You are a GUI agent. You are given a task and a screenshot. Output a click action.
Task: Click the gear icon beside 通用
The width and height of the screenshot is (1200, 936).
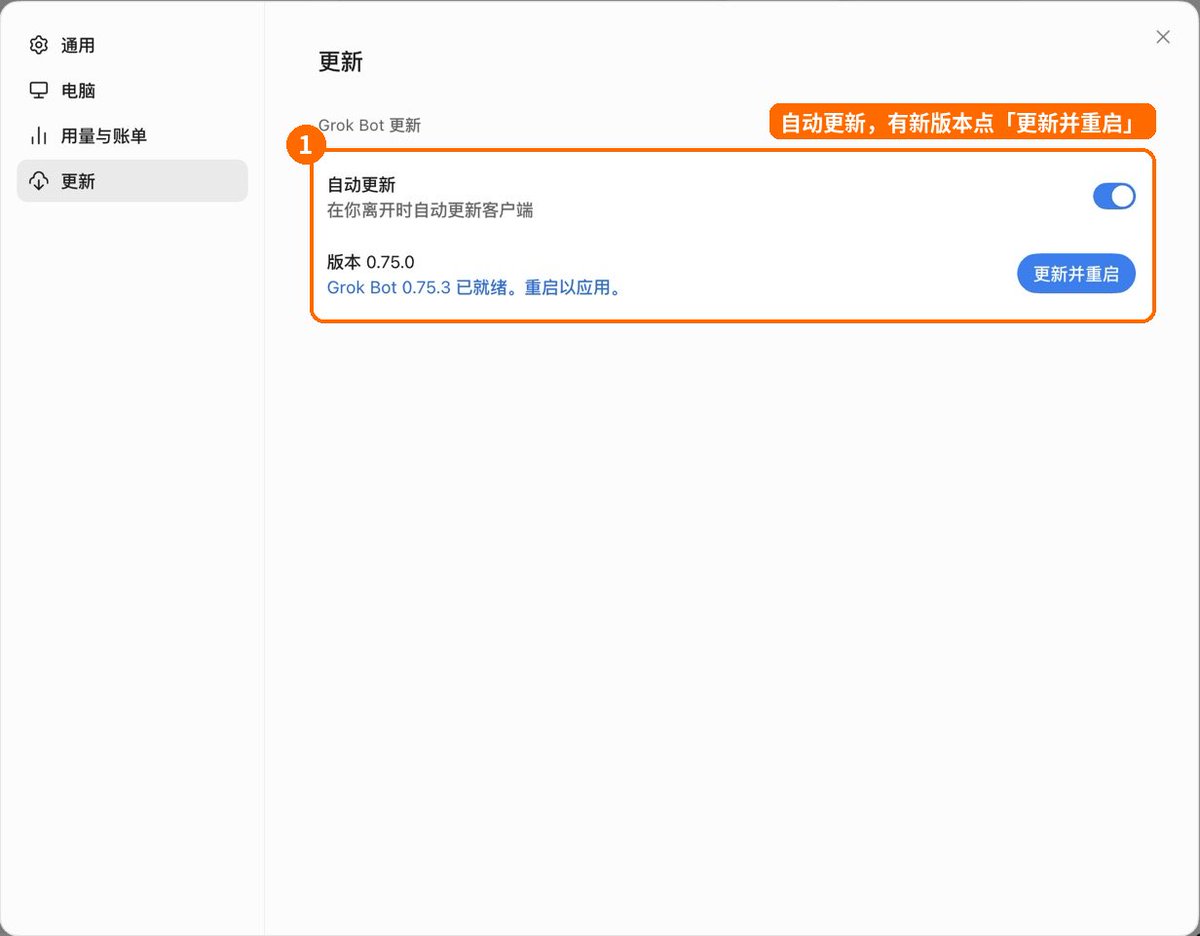39,45
